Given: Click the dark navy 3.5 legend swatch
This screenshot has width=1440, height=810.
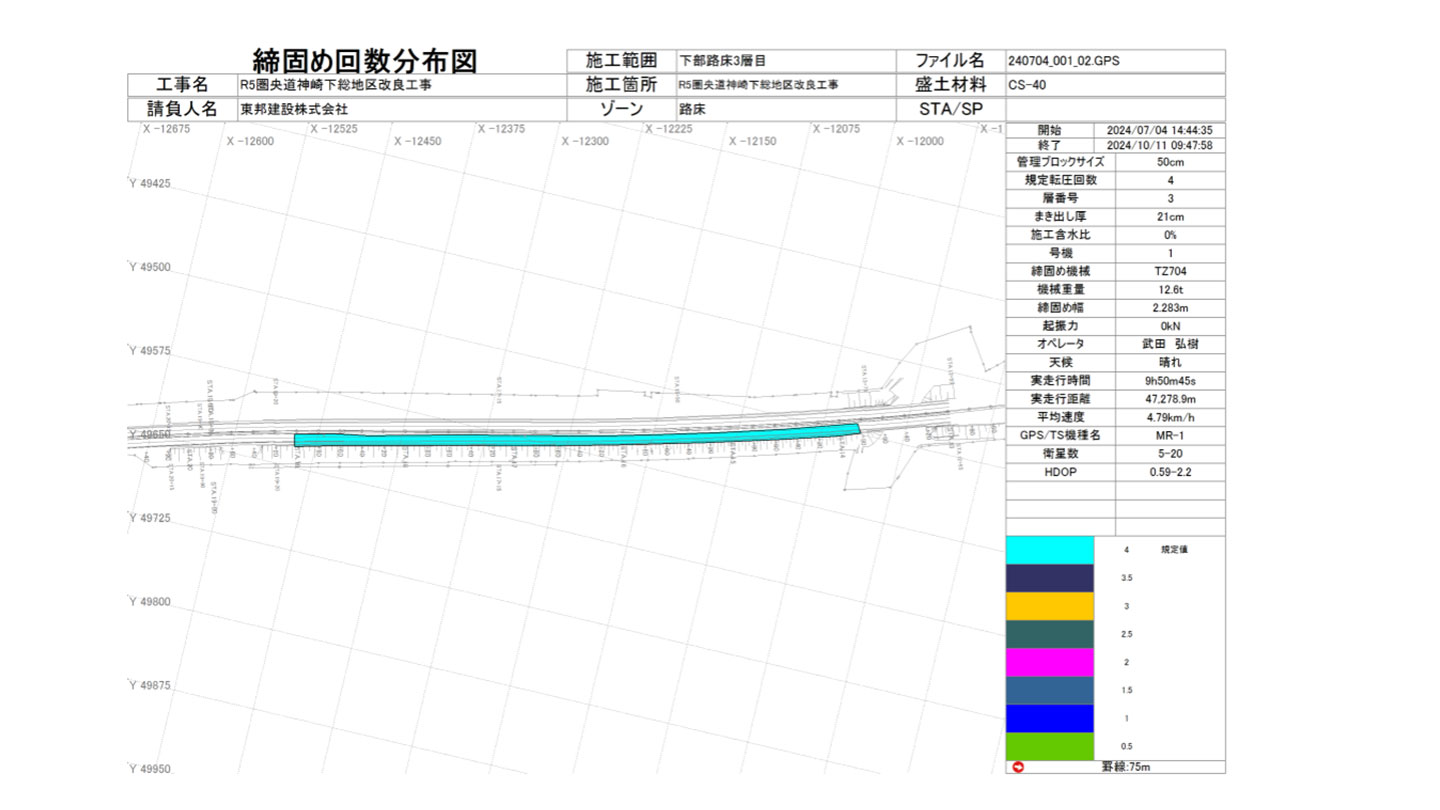Looking at the screenshot, I should click(x=1049, y=578).
